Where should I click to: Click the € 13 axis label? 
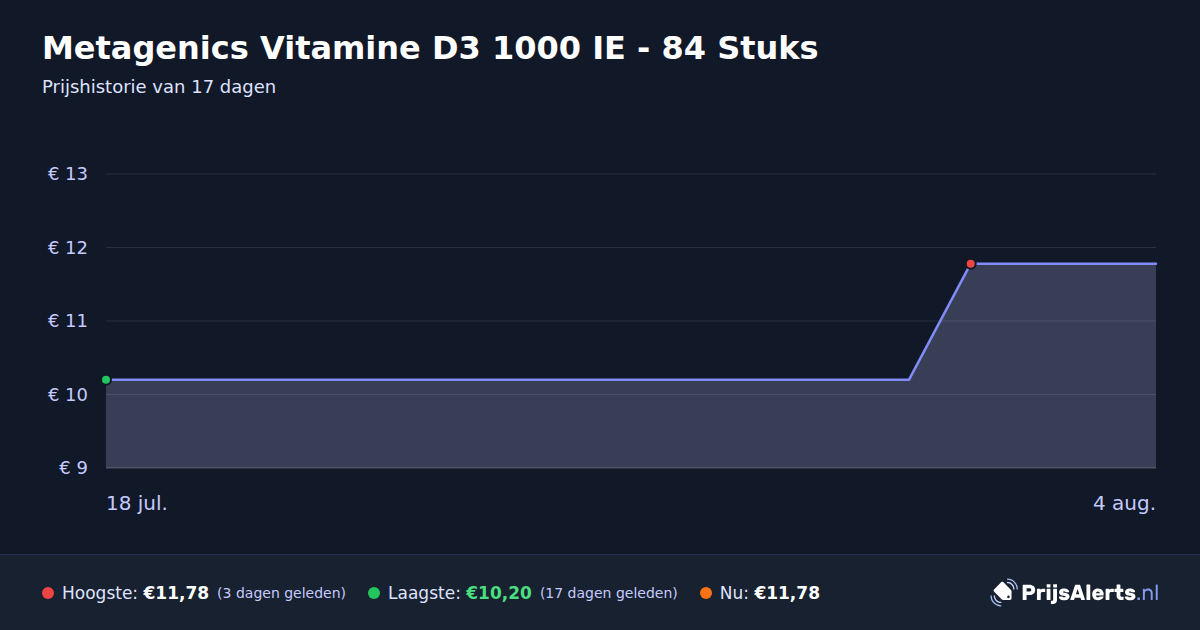pos(68,174)
